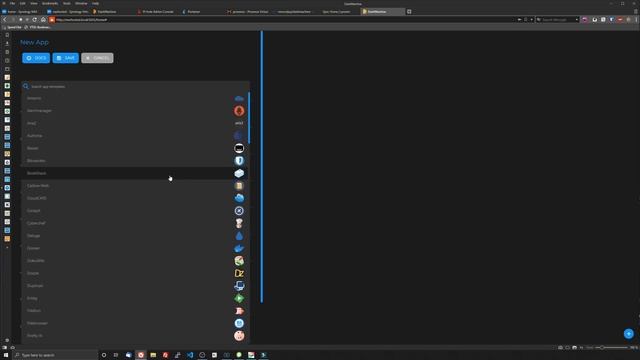640x360 pixels.
Task: Select the Dozzle template row
Action: coord(134,273)
